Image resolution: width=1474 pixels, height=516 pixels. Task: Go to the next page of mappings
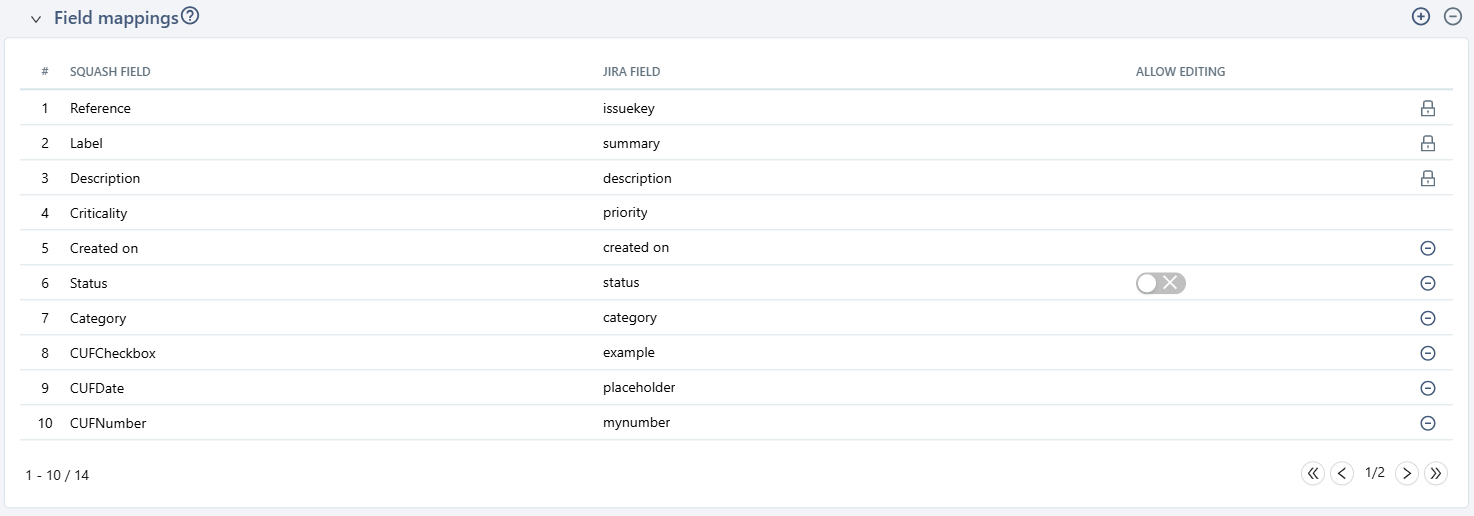tap(1407, 473)
